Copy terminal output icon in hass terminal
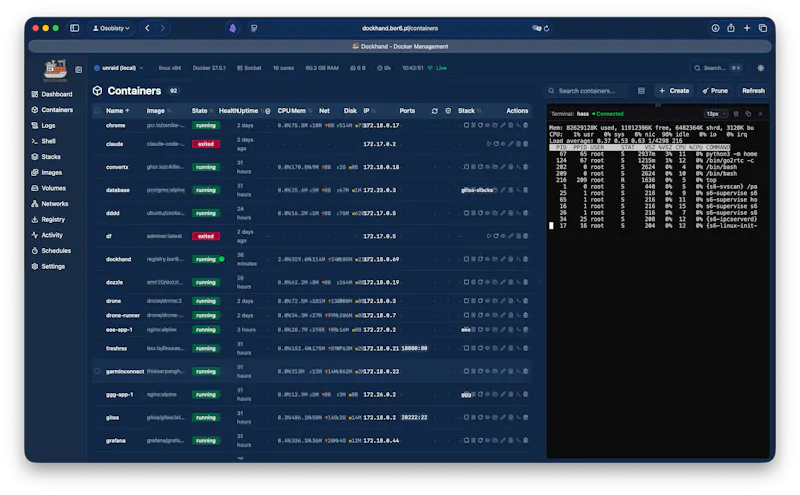Viewport: 800px width, 495px height. 748,114
